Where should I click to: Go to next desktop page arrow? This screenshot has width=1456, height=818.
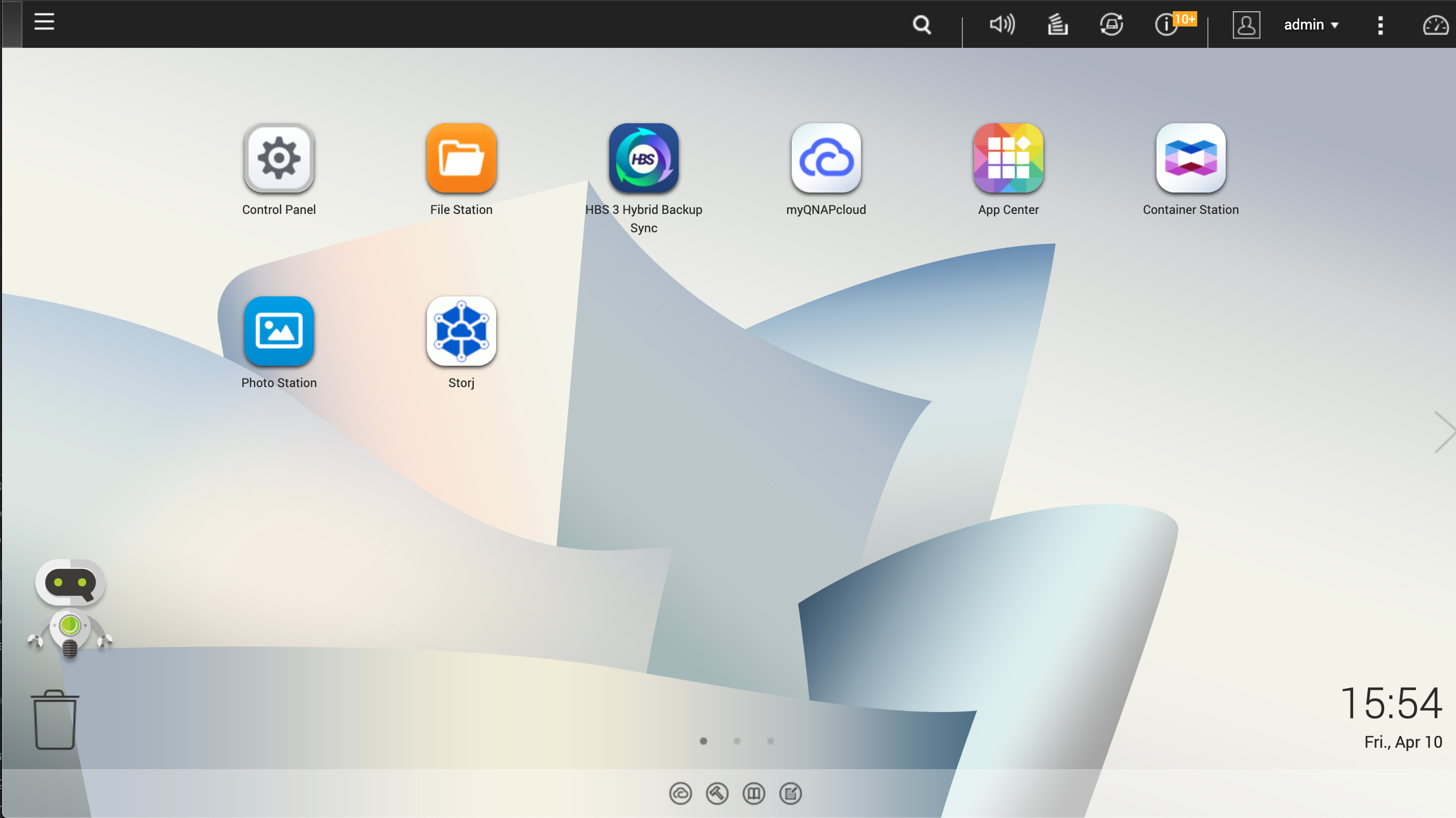pos(1444,432)
